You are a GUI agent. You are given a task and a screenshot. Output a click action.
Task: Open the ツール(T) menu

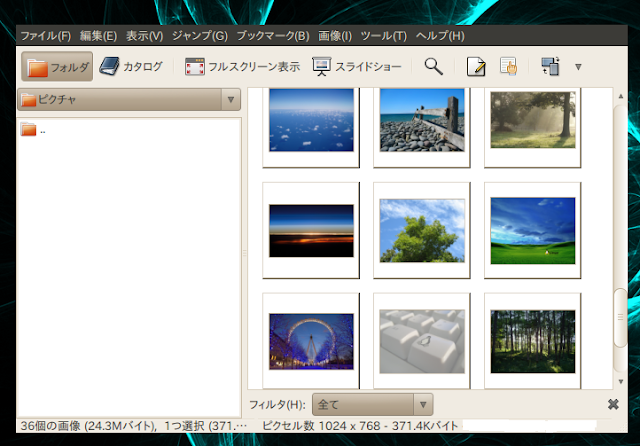[x=384, y=36]
